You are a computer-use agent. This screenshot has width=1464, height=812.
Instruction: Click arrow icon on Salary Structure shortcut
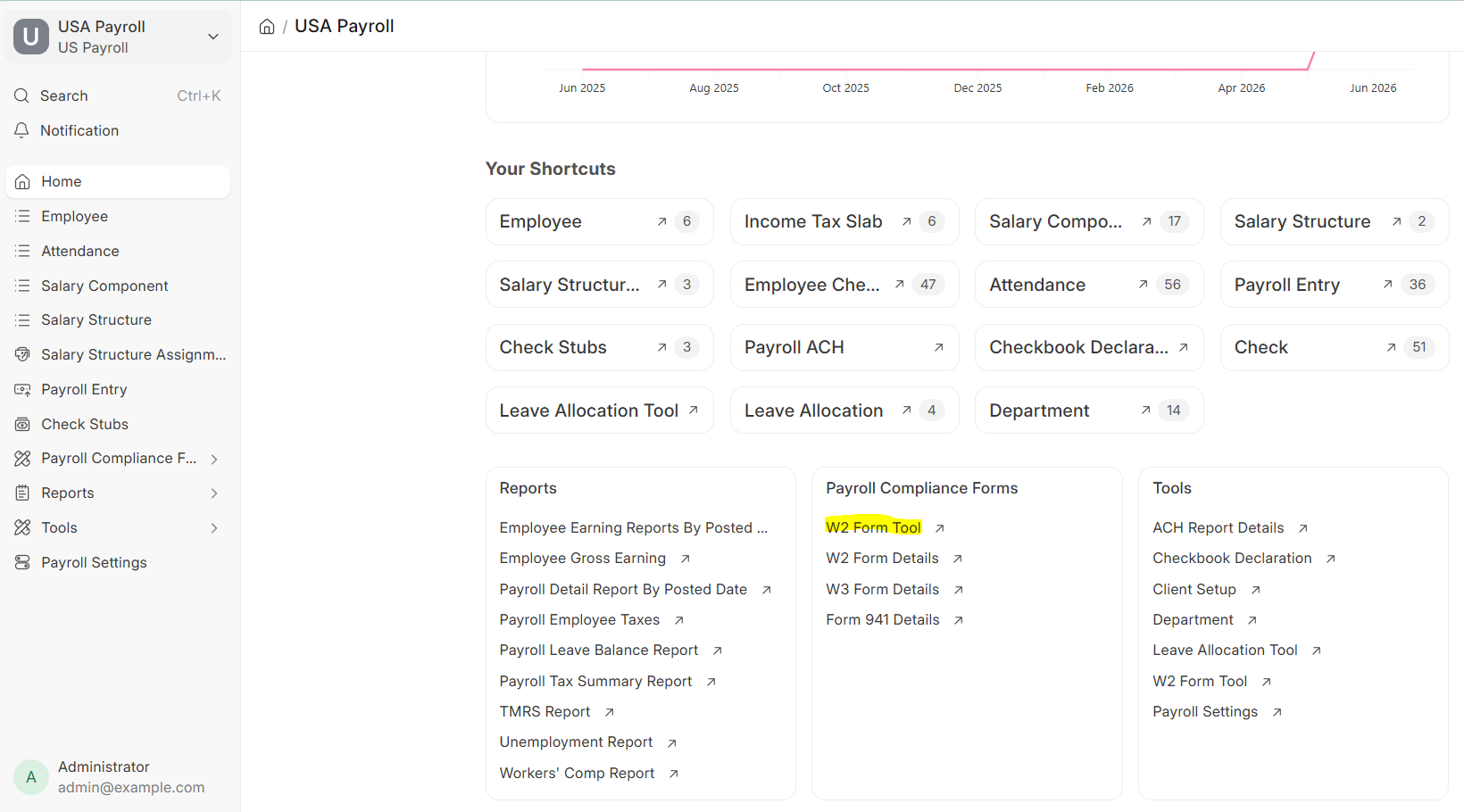pyautogui.click(x=1396, y=221)
